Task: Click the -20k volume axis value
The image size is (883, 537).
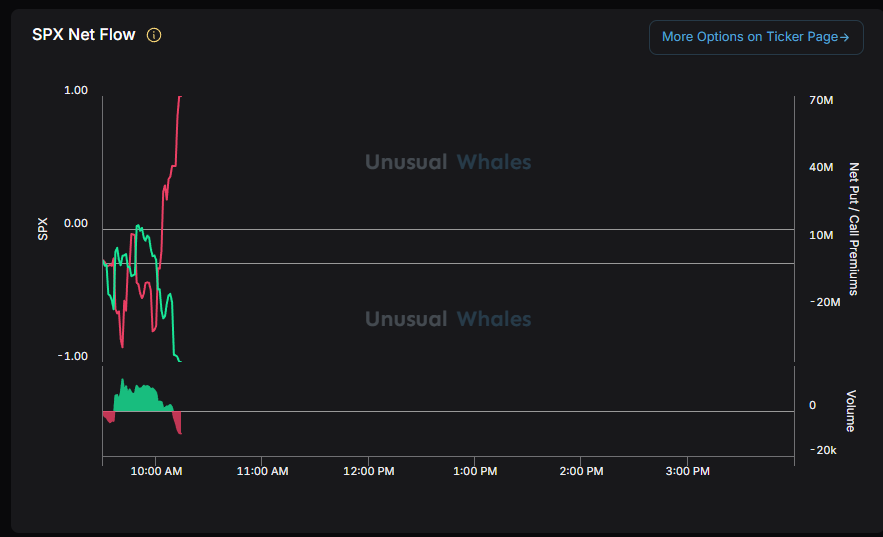Action: coord(823,450)
